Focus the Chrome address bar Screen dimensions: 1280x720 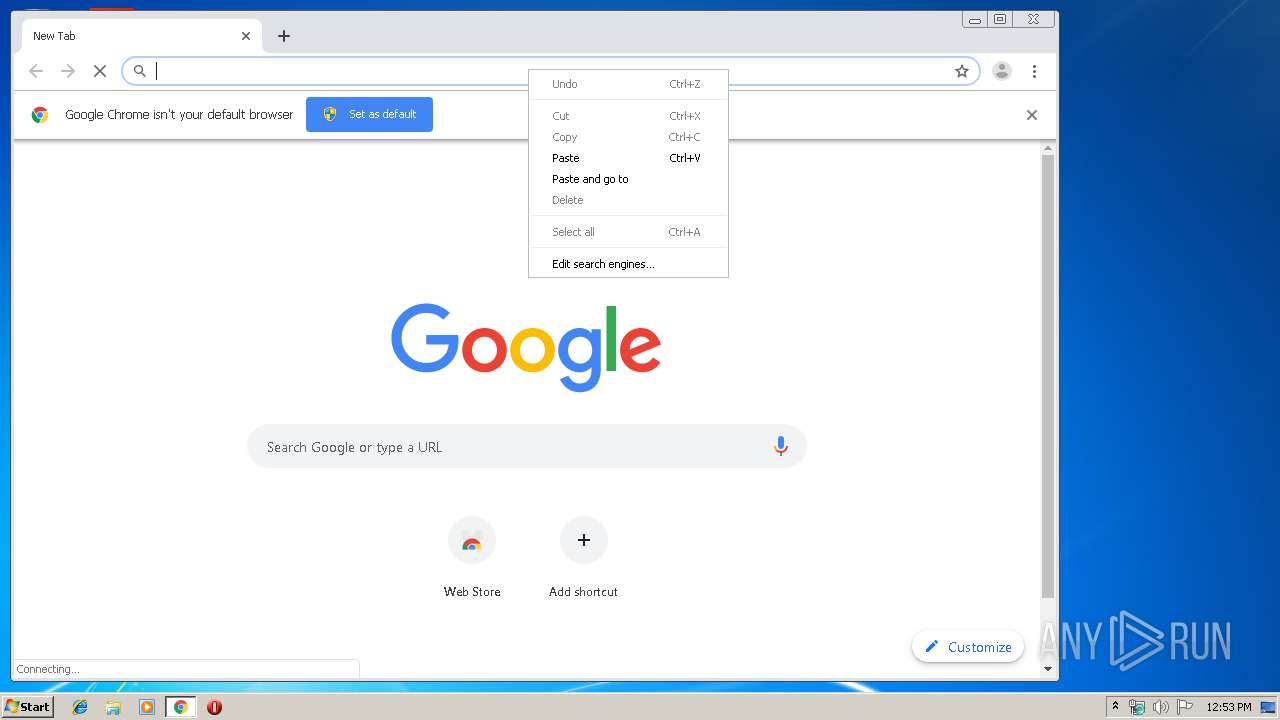(x=550, y=71)
